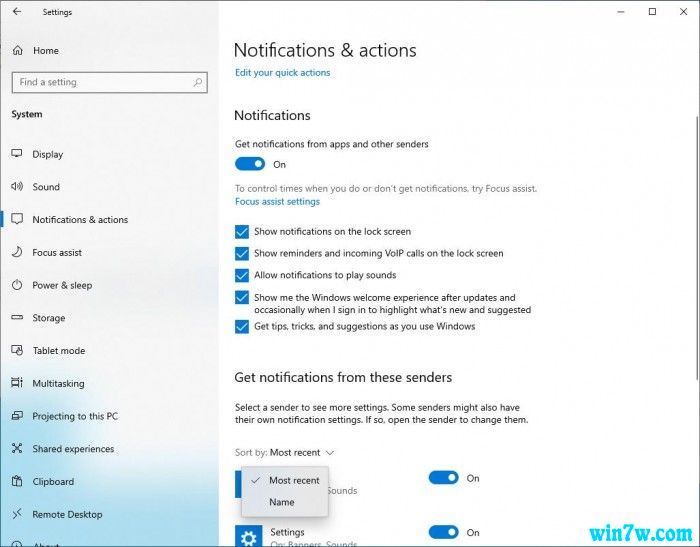Uncheck Show me the Windows welcome experience
Image resolution: width=700 pixels, height=547 pixels.
click(x=242, y=297)
